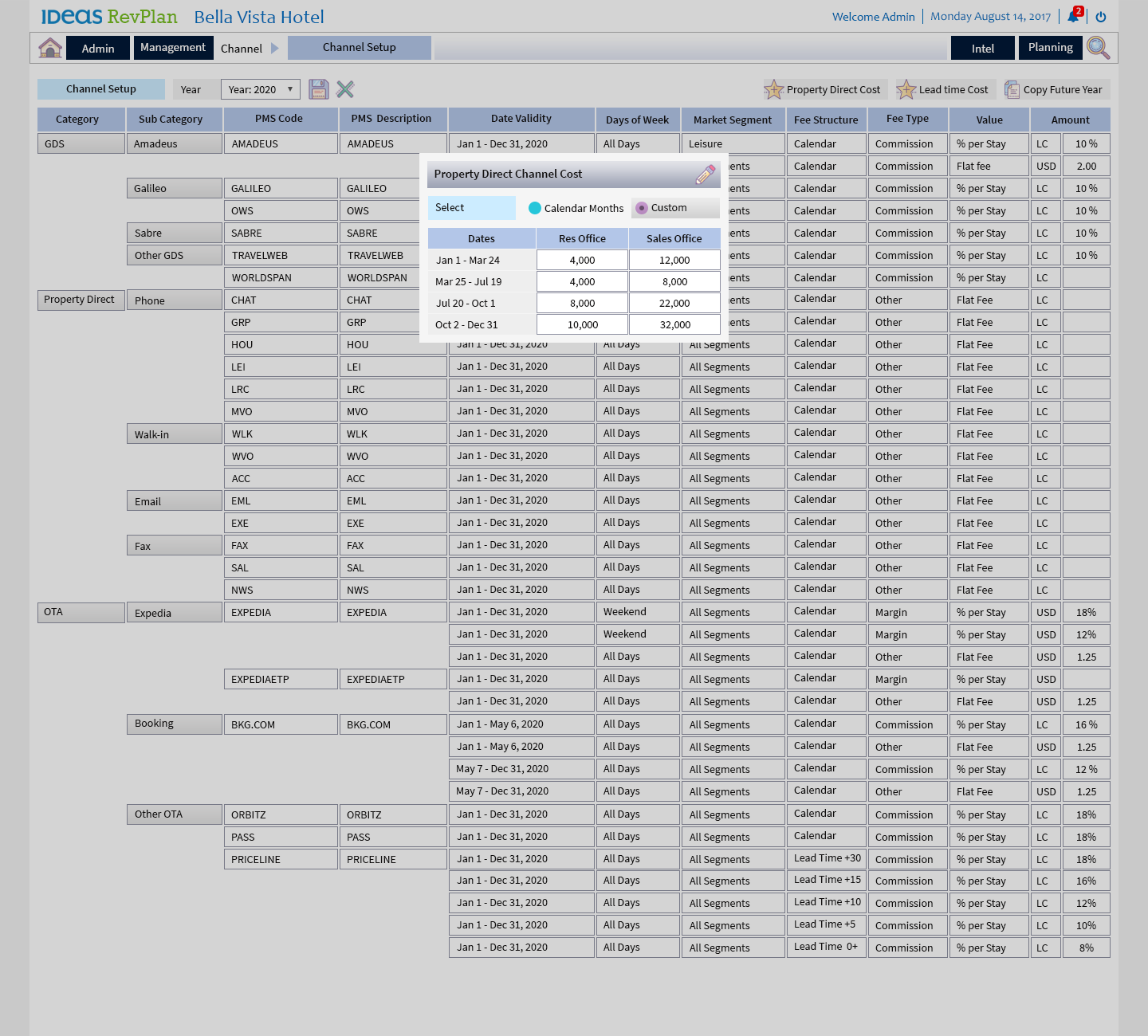This screenshot has height=1036, width=1148.
Task: Click the power logout icon
Action: click(x=1101, y=17)
